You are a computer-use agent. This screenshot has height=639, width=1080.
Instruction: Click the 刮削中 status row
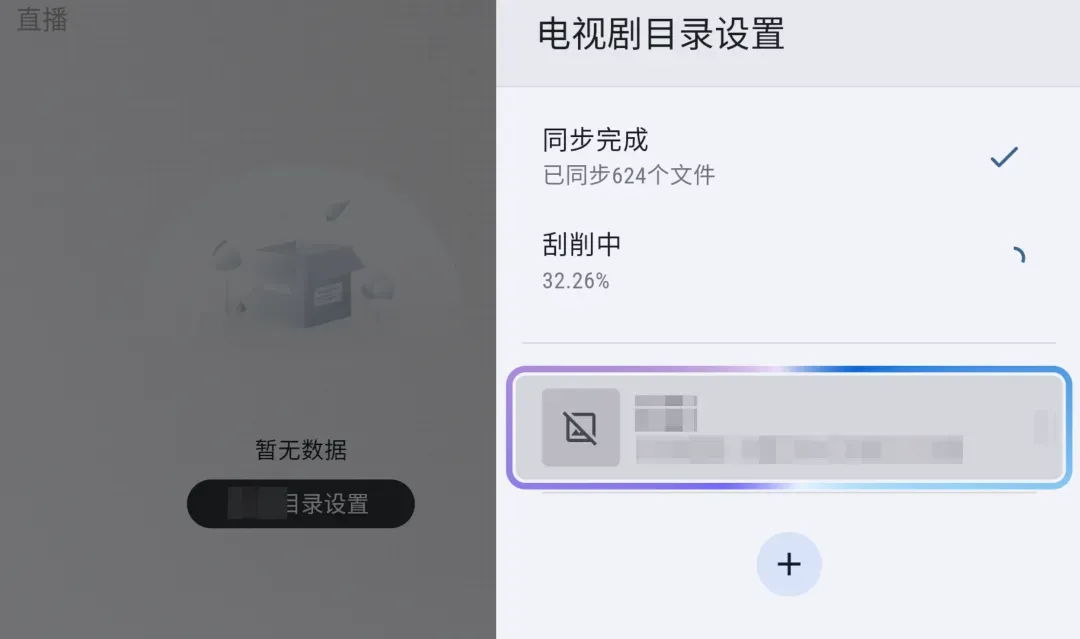(789, 262)
